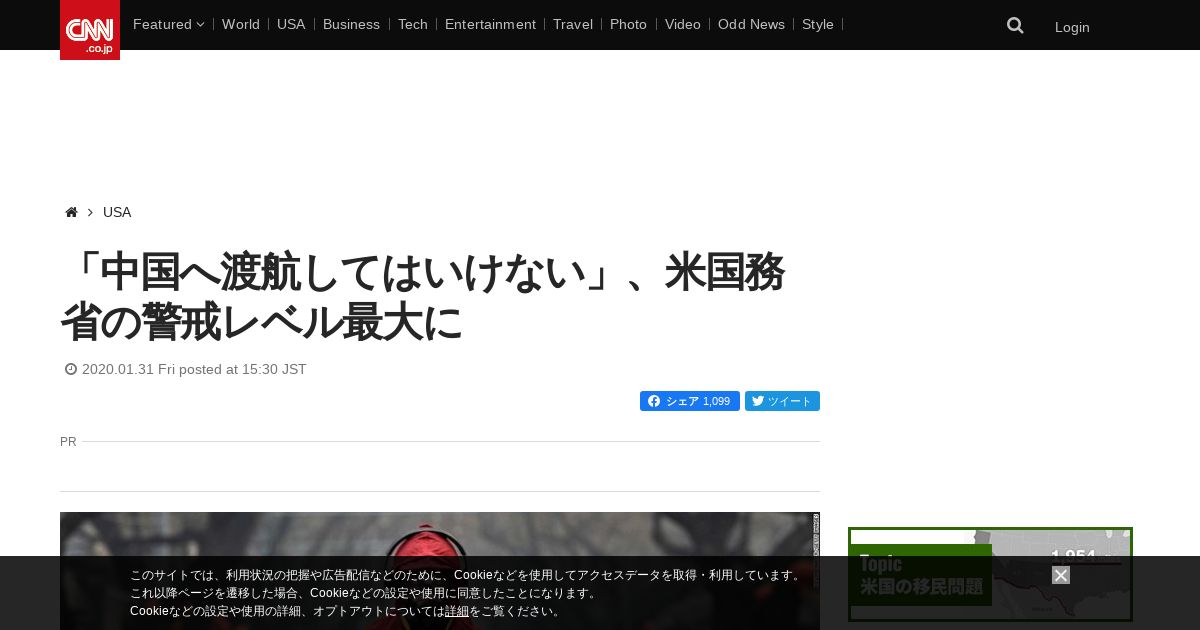Expand the Featured dropdown menu
1200x630 pixels.
[168, 24]
